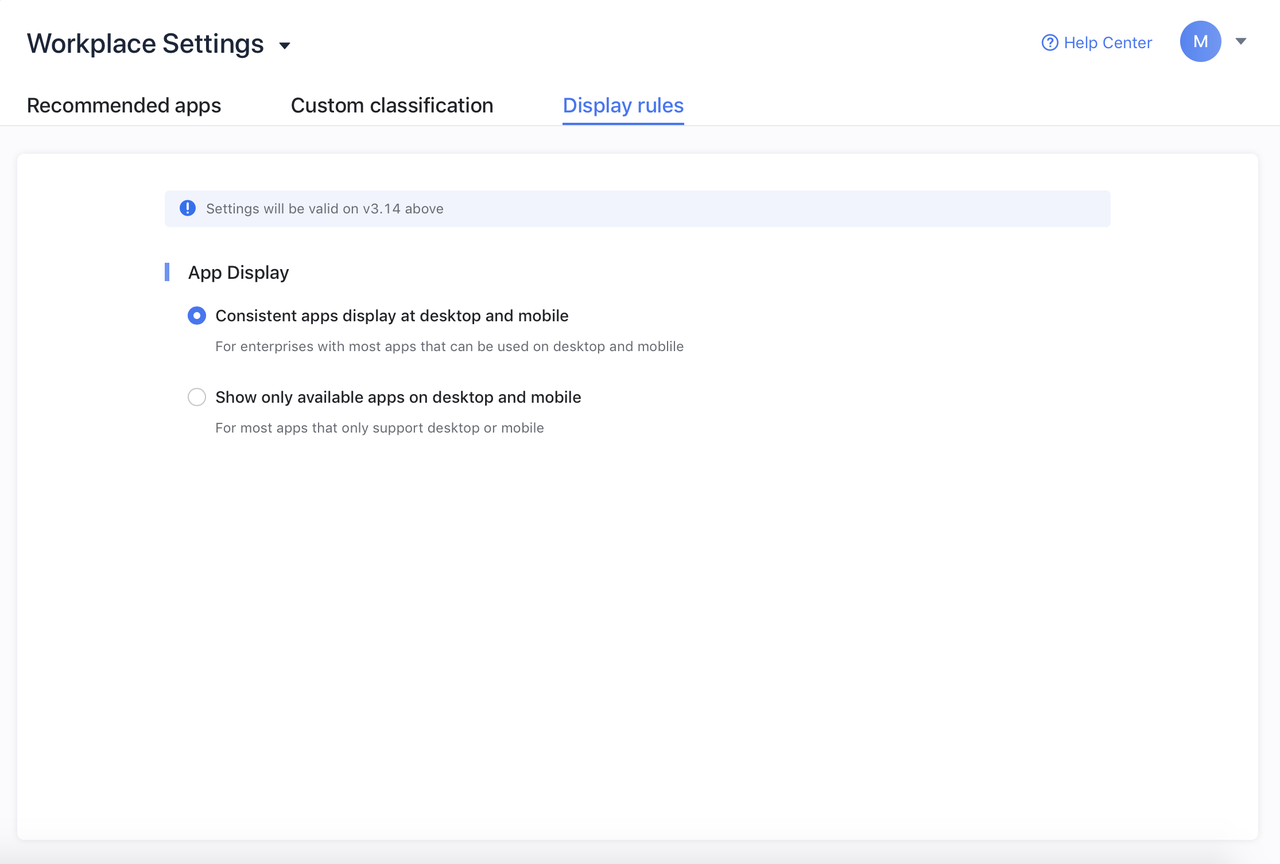Image resolution: width=1280 pixels, height=864 pixels.
Task: Open the Help Center link
Action: coord(1107,43)
